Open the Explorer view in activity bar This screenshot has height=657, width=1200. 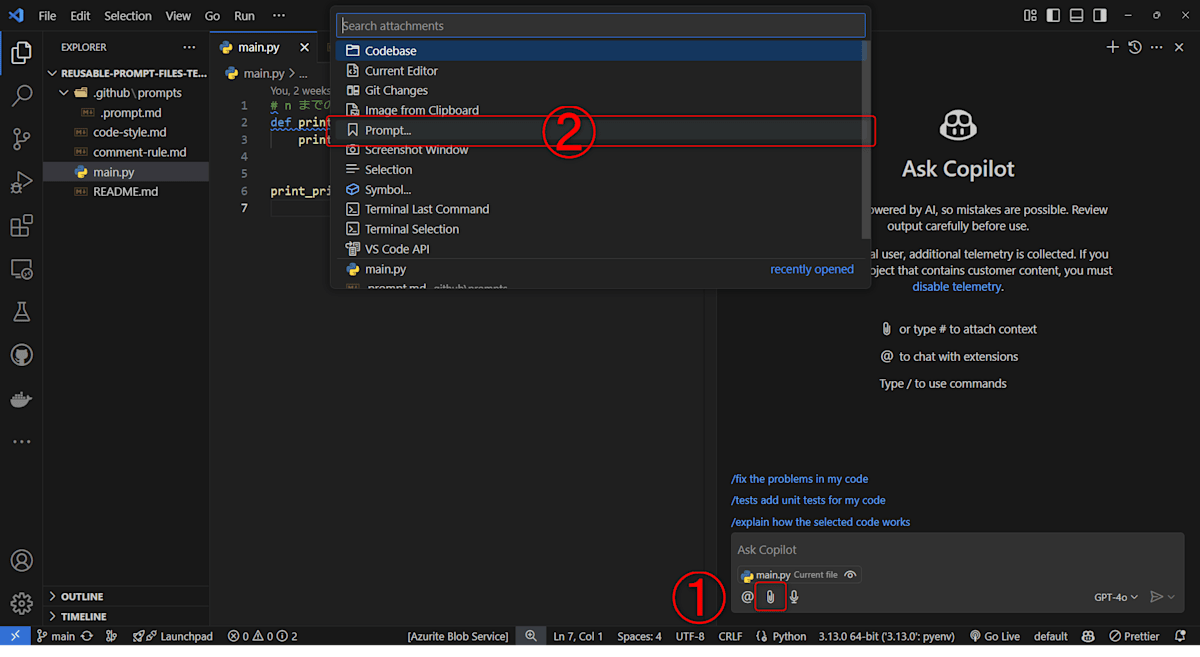pyautogui.click(x=21, y=53)
